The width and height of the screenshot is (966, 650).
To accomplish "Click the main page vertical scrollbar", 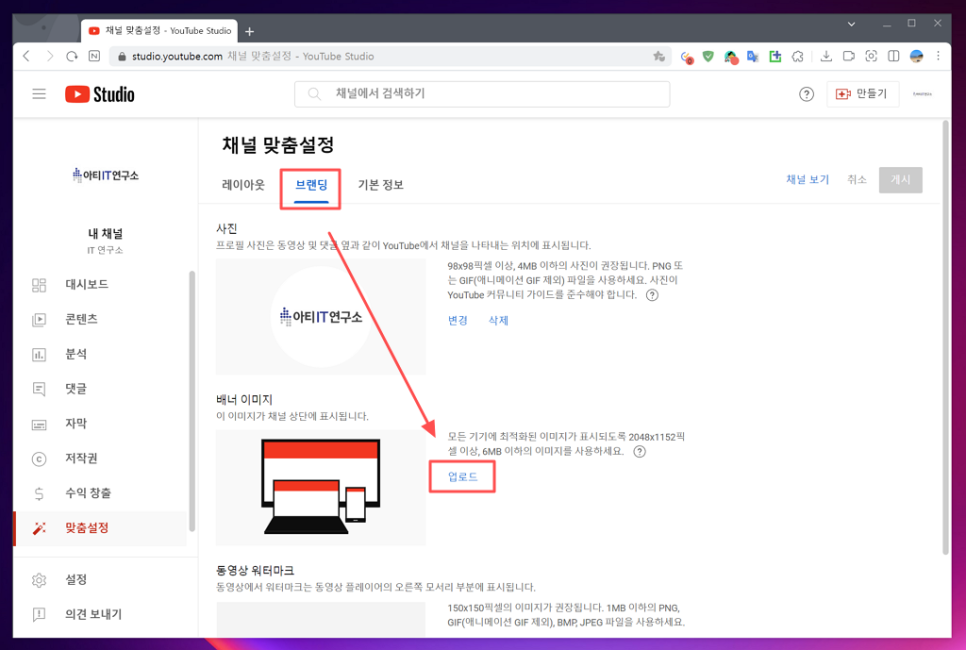I will coord(946,338).
